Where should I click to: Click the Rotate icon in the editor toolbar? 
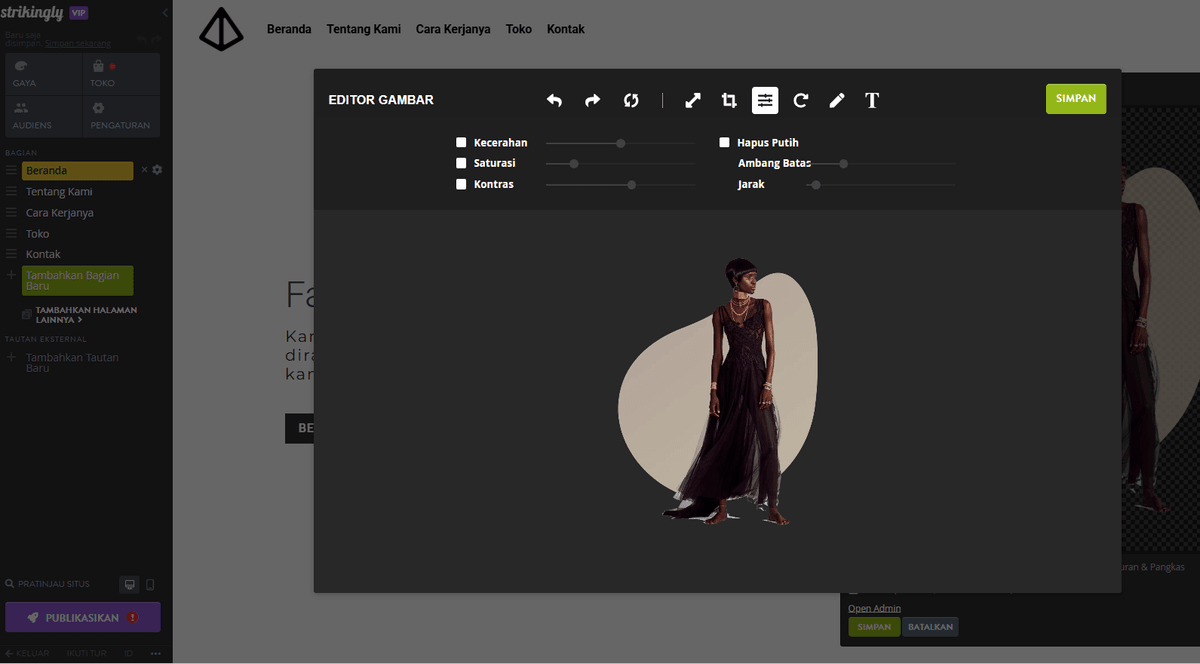click(800, 100)
